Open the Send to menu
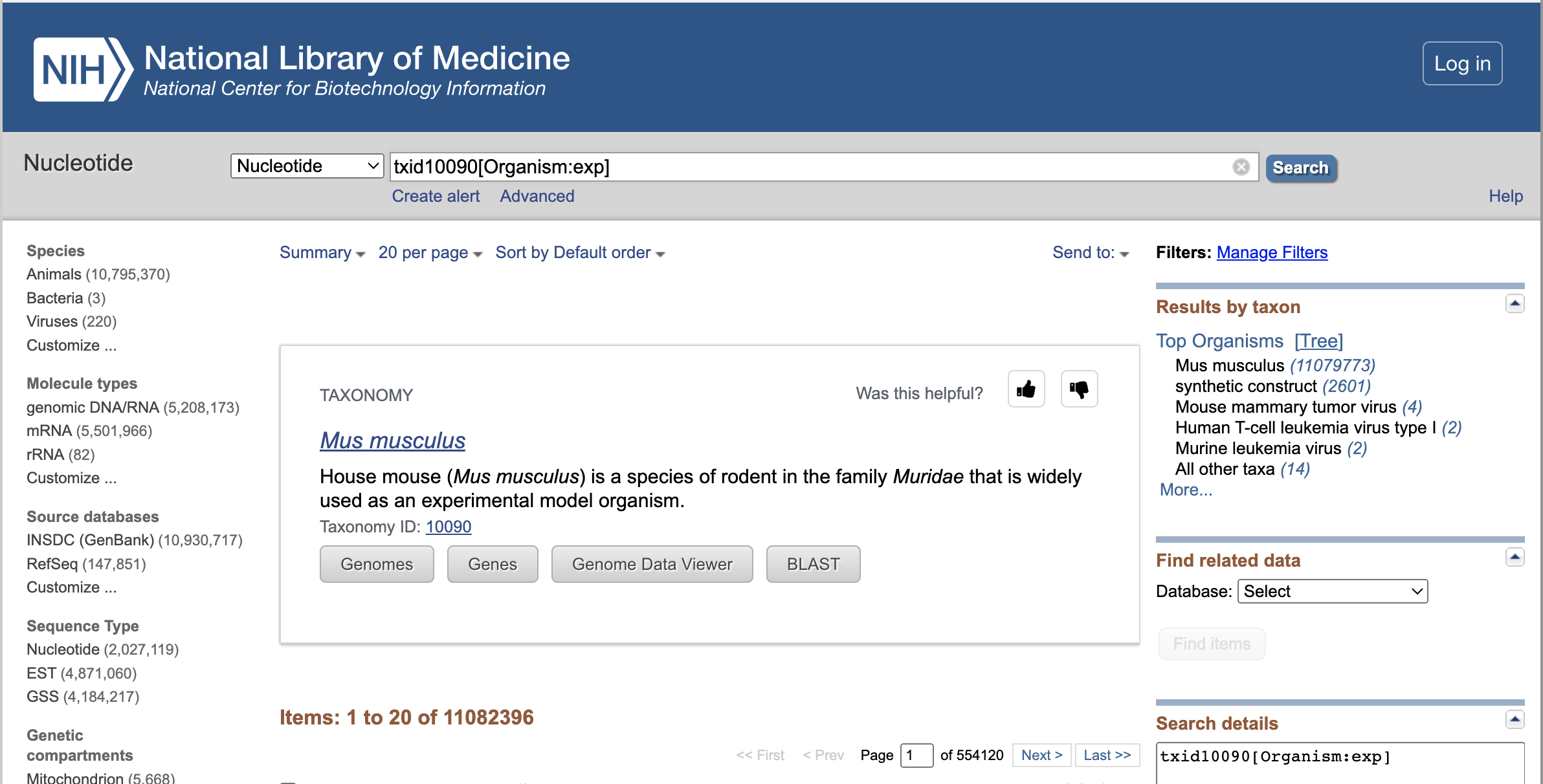Image resolution: width=1543 pixels, height=784 pixels. click(1090, 253)
